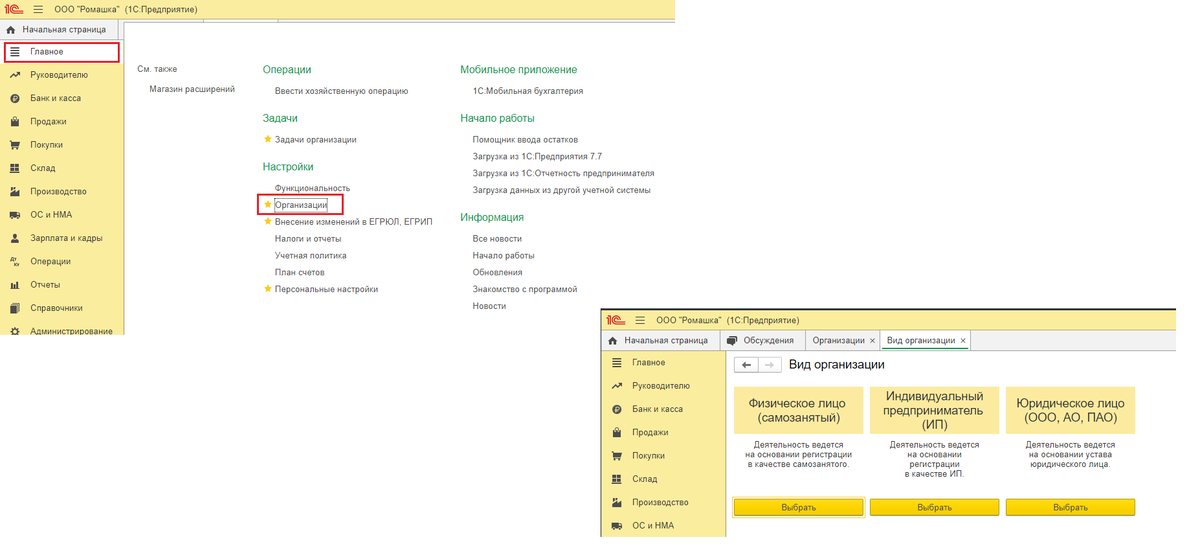Open the 1С:Мобильная бухгалтерия link
The image size is (1200, 557).
527,91
